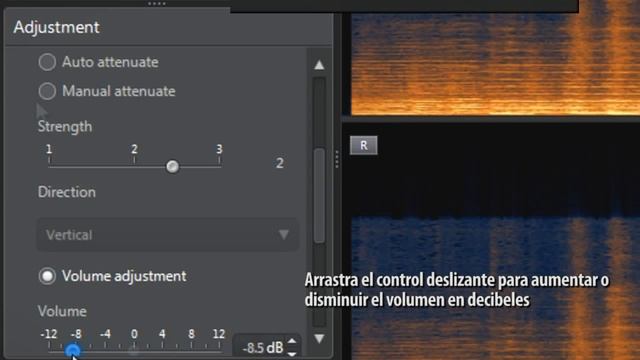Click the panel splitter dots handle

click(x=337, y=159)
